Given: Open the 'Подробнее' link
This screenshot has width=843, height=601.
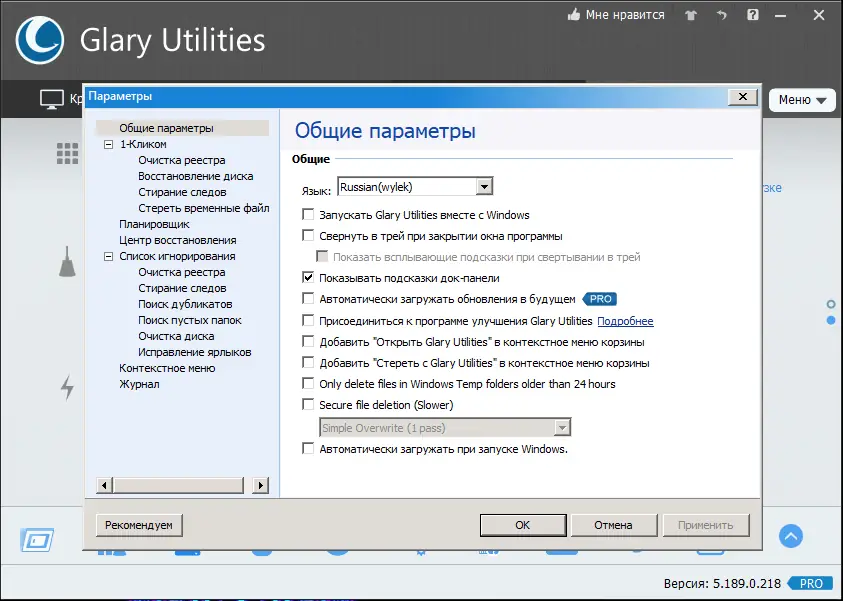Looking at the screenshot, I should [x=625, y=321].
